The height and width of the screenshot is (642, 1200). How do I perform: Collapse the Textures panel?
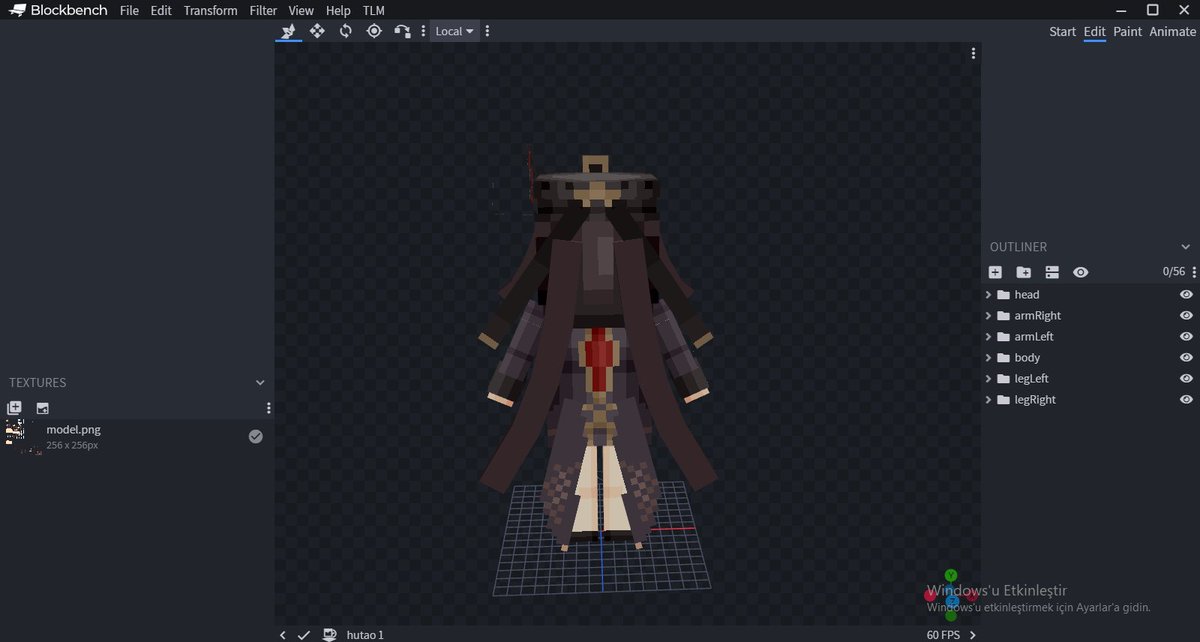pyautogui.click(x=260, y=383)
